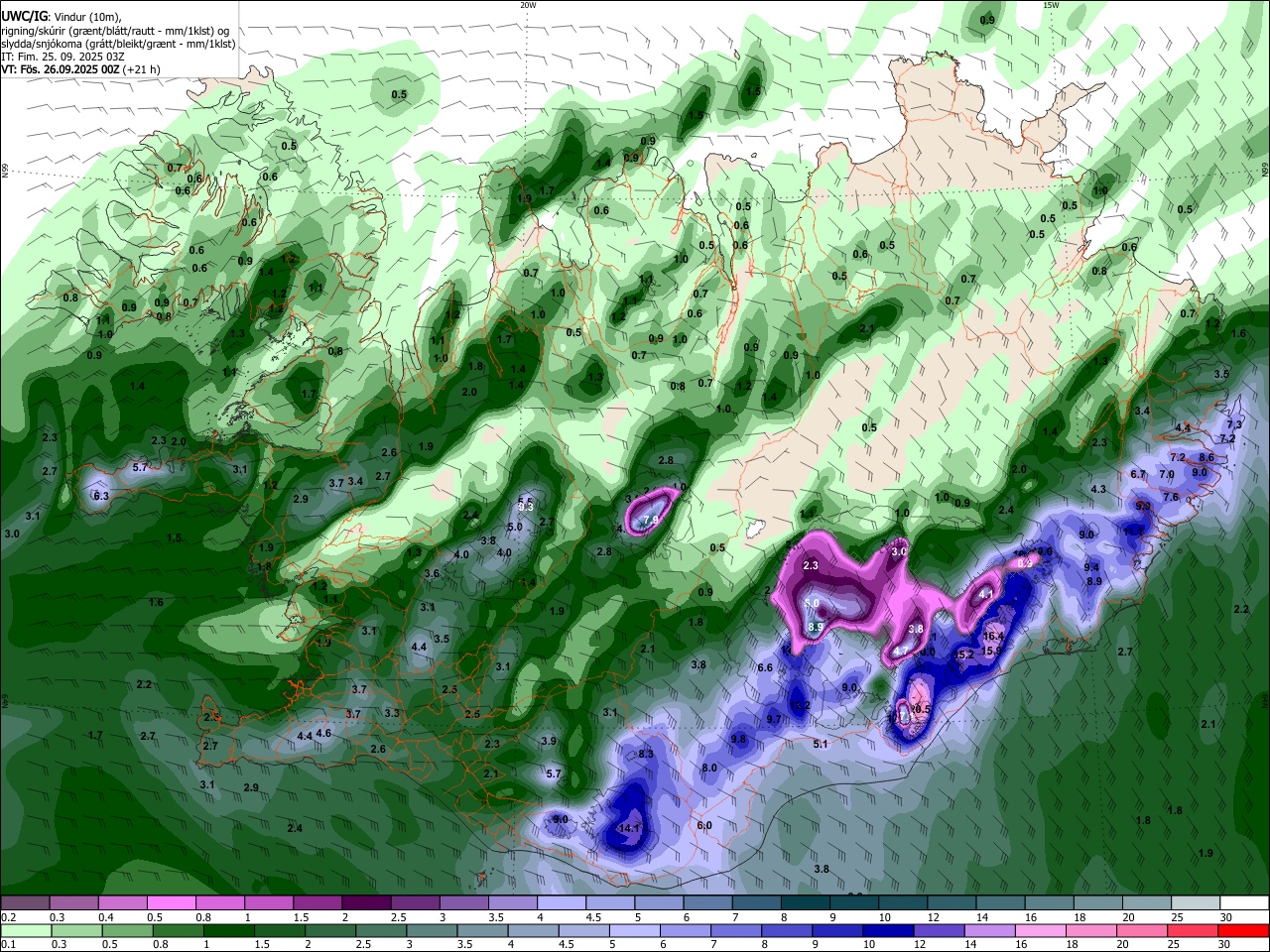This screenshot has width=1270, height=952.
Task: Click the 9.8 precipitation value
Action: (x=738, y=740)
